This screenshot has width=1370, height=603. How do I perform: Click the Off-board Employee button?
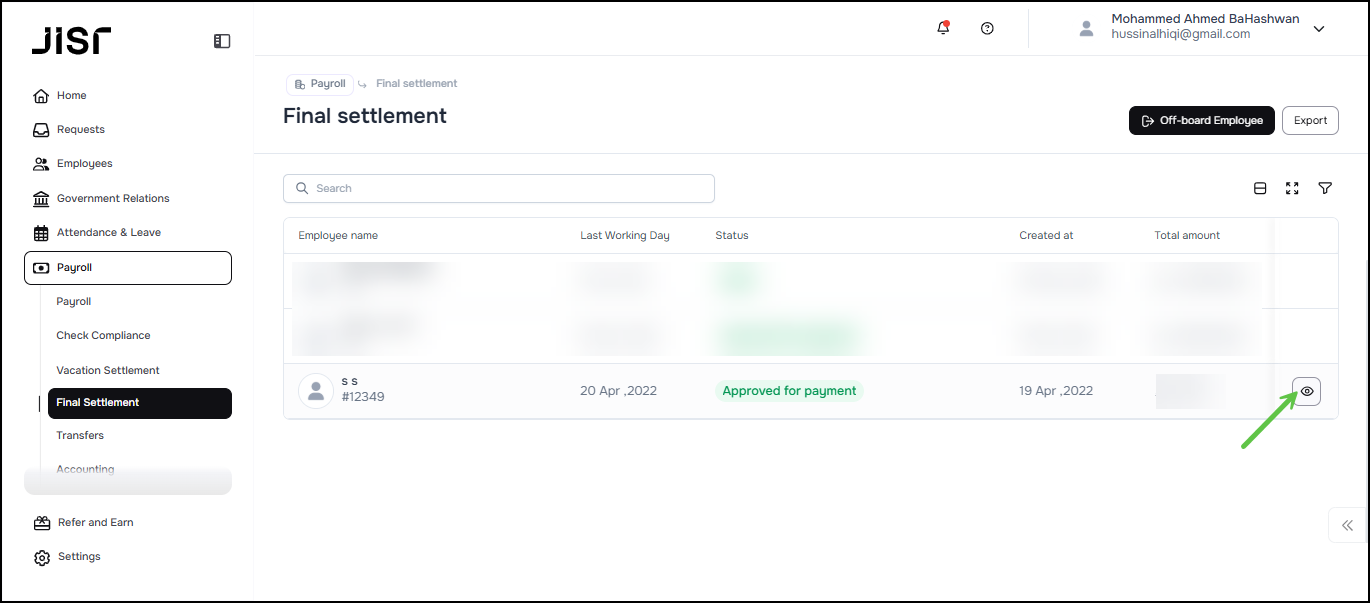tap(1201, 120)
